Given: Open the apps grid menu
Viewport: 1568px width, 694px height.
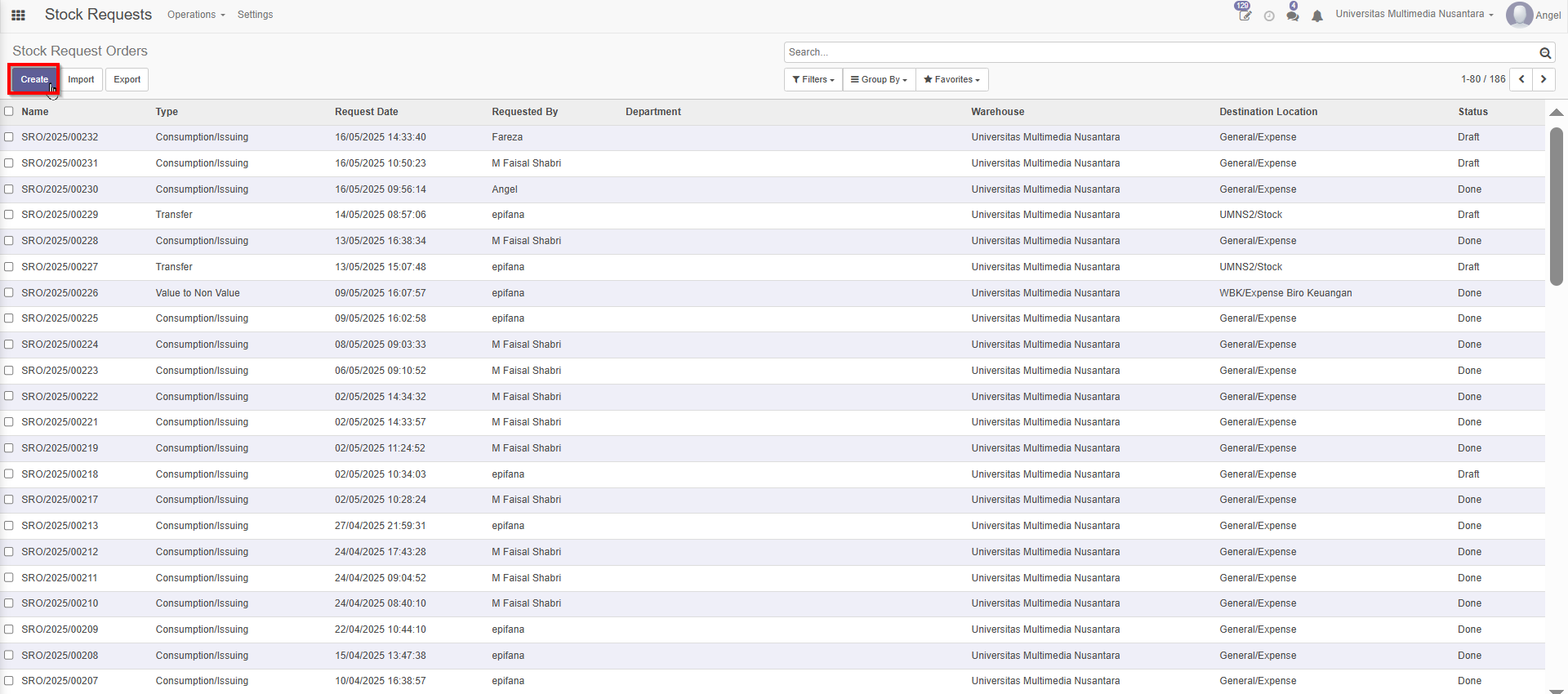Looking at the screenshot, I should click(18, 15).
